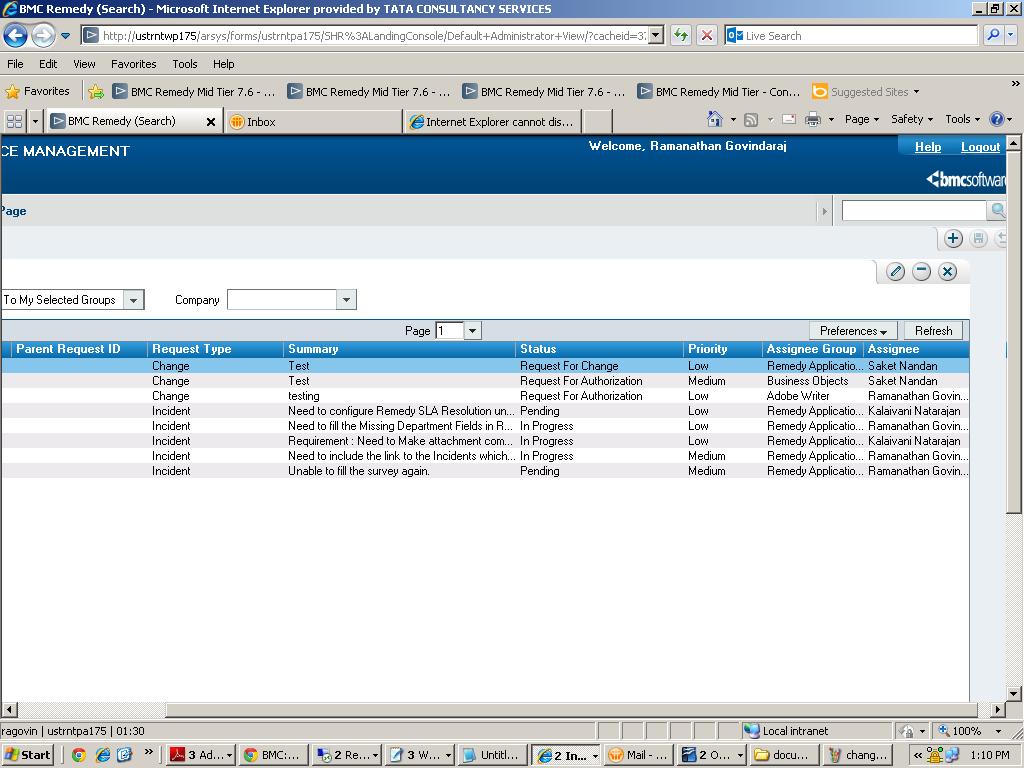Image resolution: width=1024 pixels, height=768 pixels.
Task: Expand the Company dropdown selector
Action: tap(346, 299)
